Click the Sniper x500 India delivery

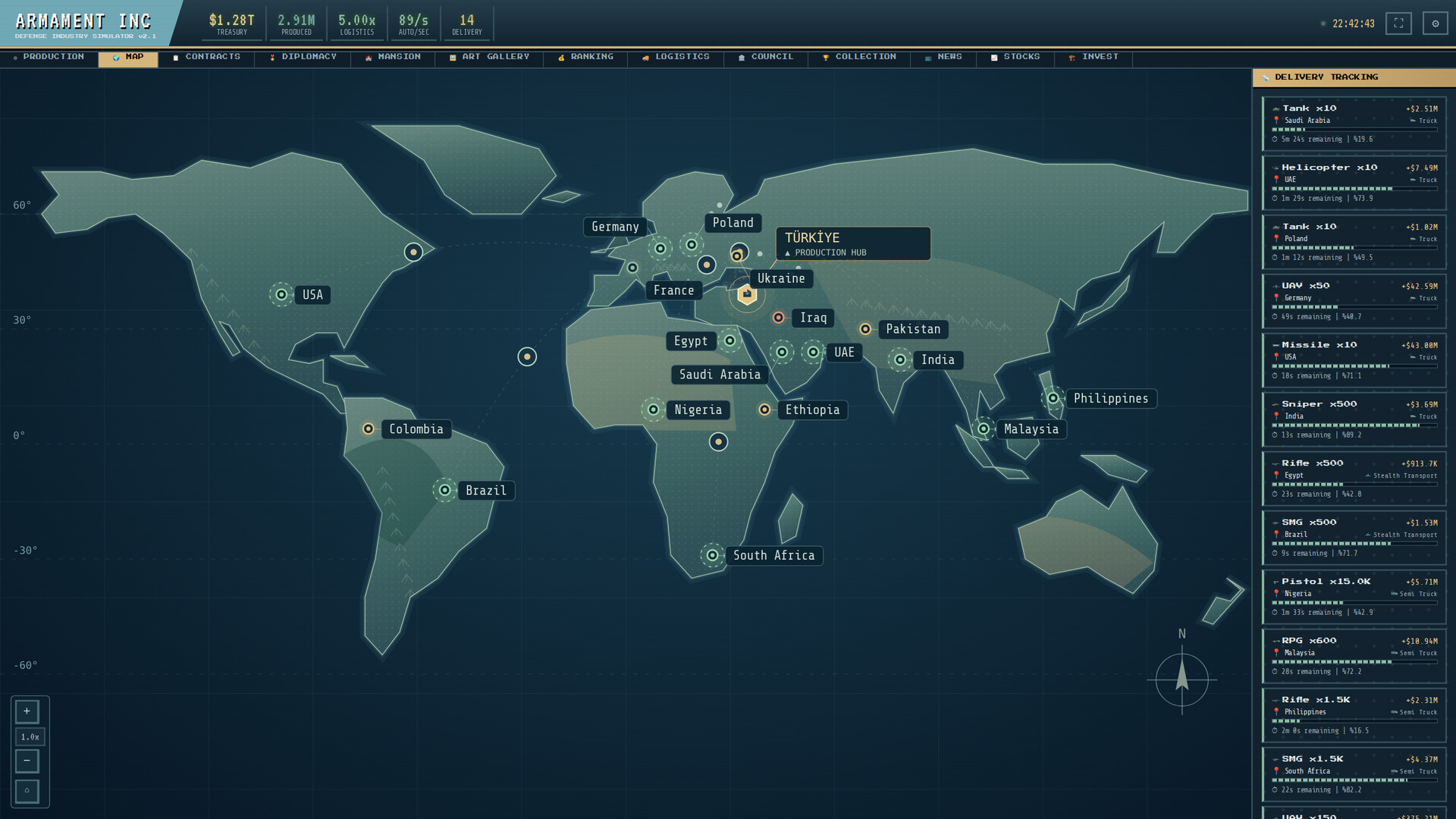pos(1354,419)
